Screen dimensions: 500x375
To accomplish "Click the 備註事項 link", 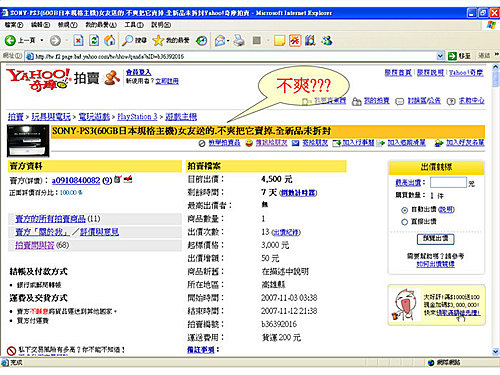I will coord(201,350).
